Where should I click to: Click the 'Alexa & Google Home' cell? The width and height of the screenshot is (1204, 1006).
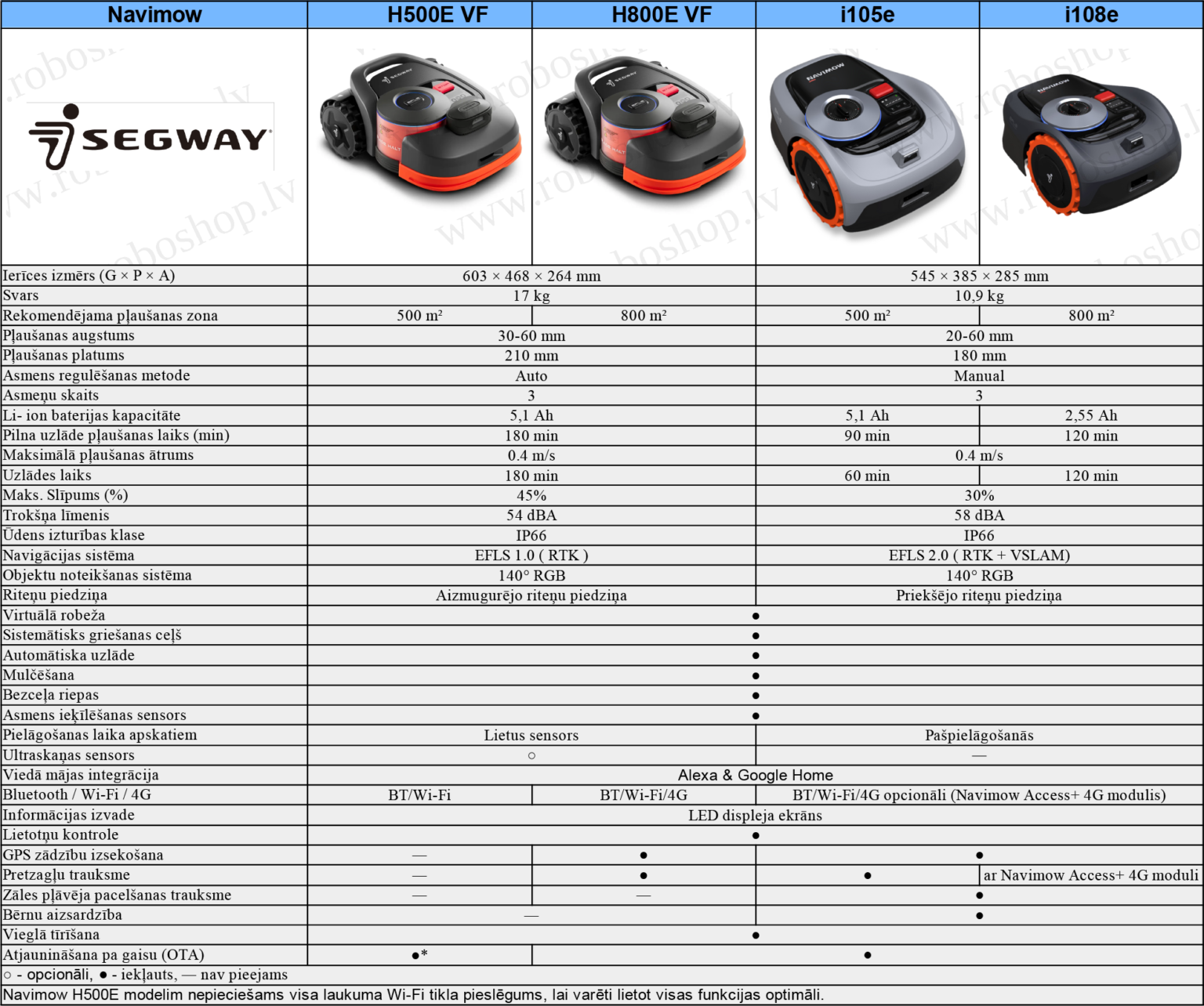coord(756,775)
